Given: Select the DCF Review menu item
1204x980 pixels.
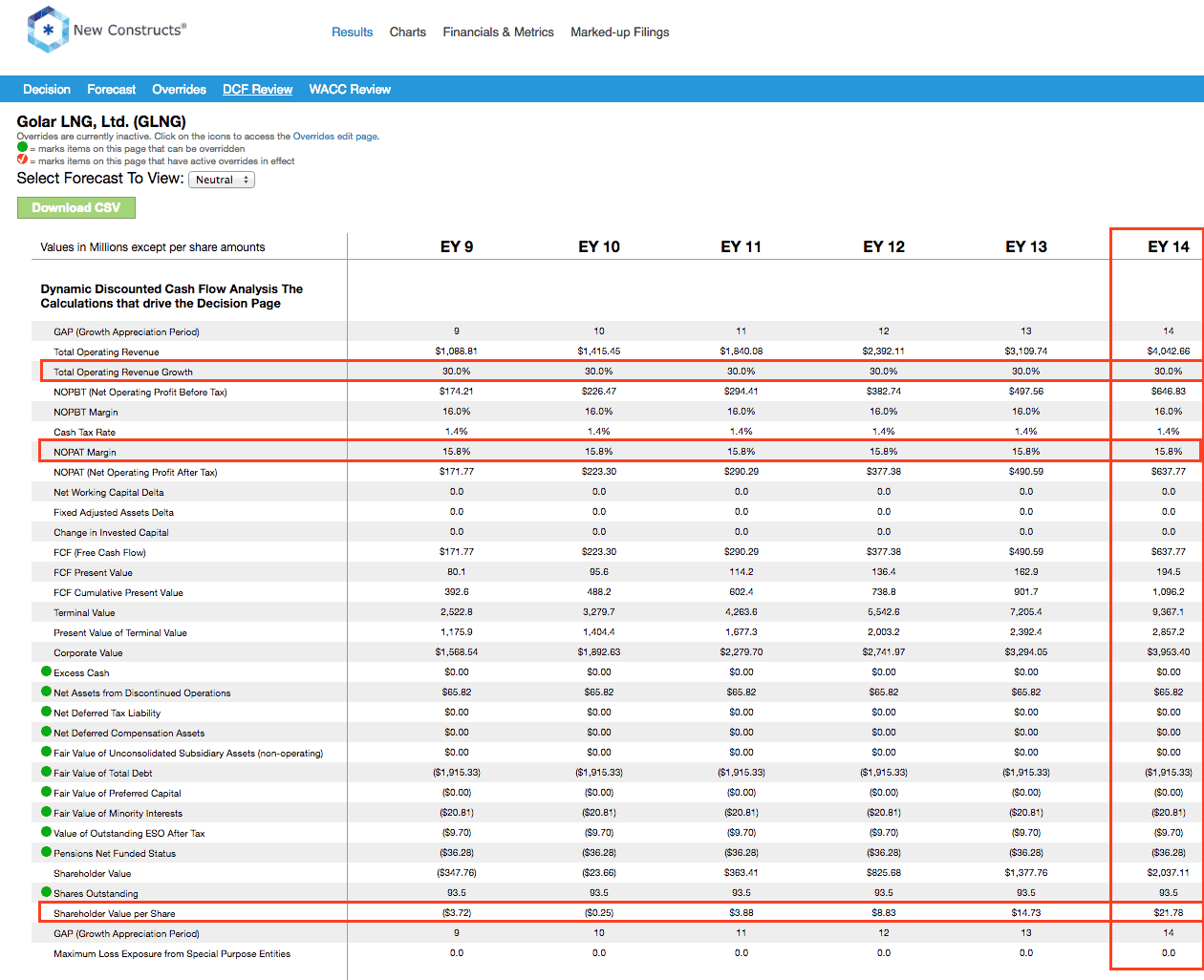Looking at the screenshot, I should click(x=258, y=89).
